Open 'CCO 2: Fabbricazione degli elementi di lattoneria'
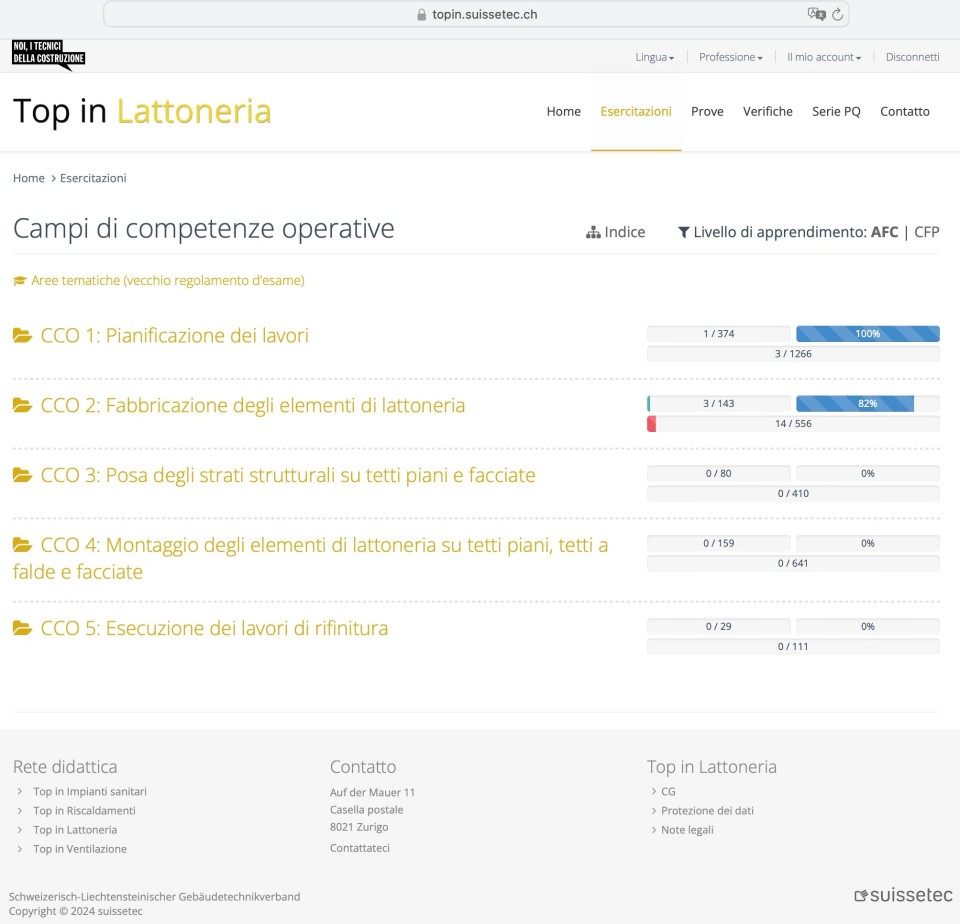 pos(253,405)
